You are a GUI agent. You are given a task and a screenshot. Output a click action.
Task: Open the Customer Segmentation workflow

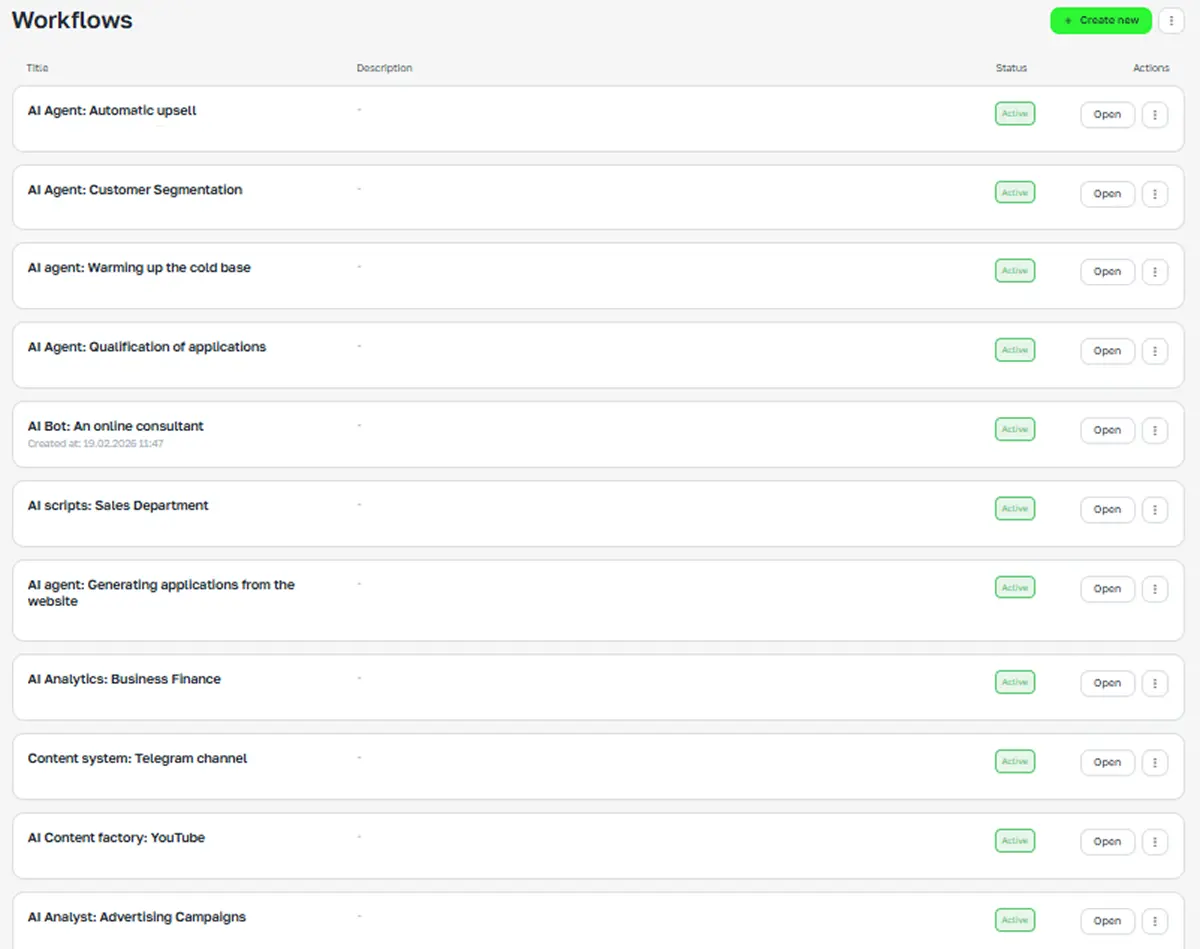(x=1107, y=194)
